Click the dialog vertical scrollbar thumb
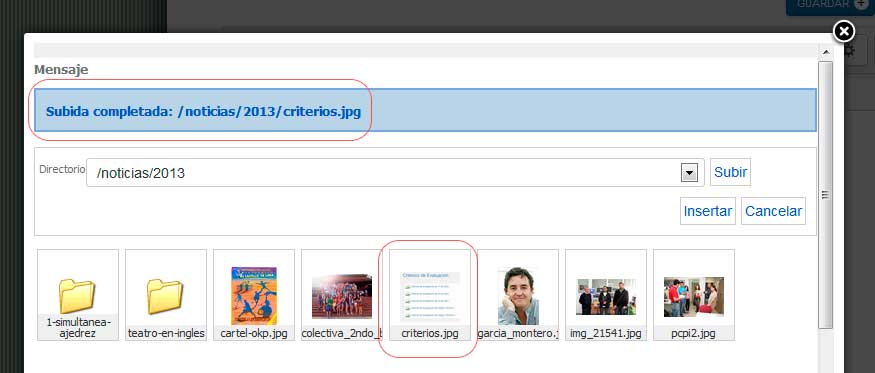Screen dimensions: 875x373 825,194
